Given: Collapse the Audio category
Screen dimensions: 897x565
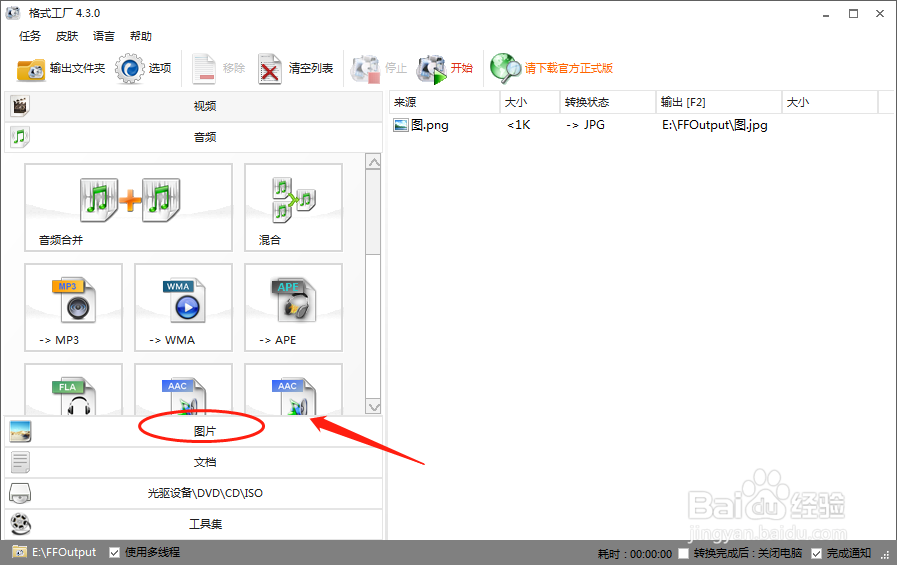Looking at the screenshot, I should (x=193, y=137).
